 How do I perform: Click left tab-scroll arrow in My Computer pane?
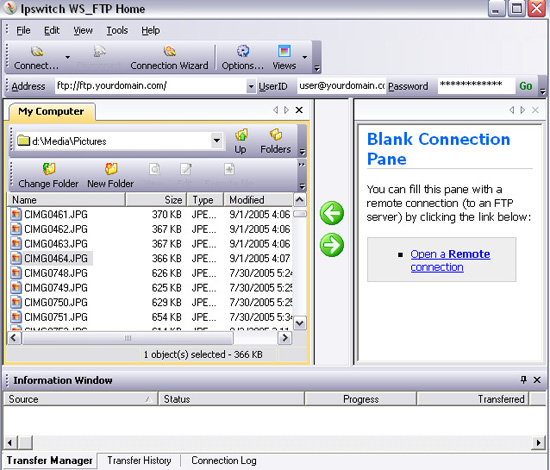click(x=276, y=110)
